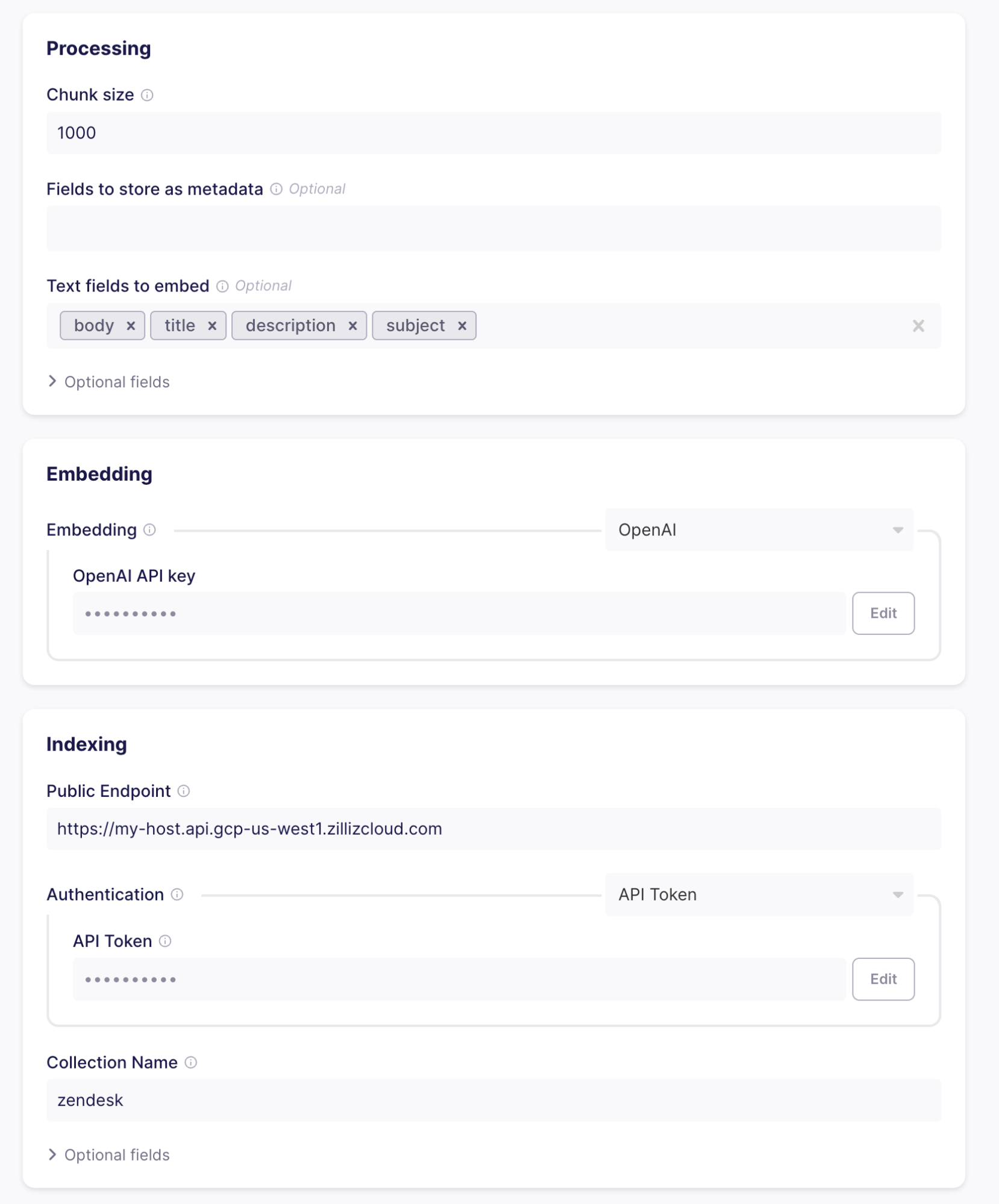The height and width of the screenshot is (1204, 999).
Task: Open the API Token authentication dropdown
Action: tap(759, 894)
